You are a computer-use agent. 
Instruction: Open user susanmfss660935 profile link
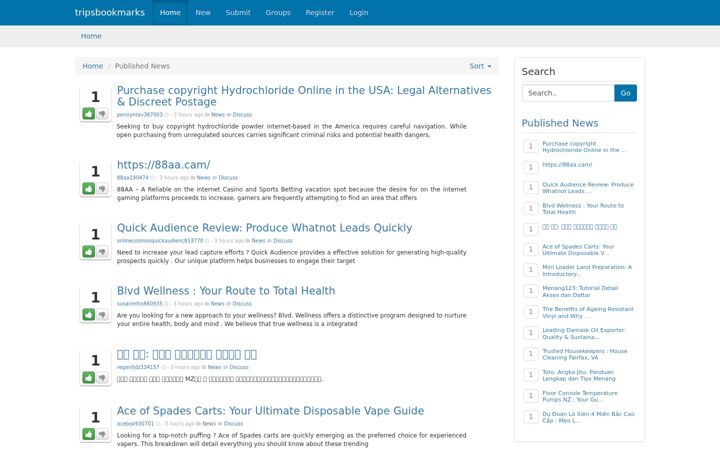tap(139, 304)
